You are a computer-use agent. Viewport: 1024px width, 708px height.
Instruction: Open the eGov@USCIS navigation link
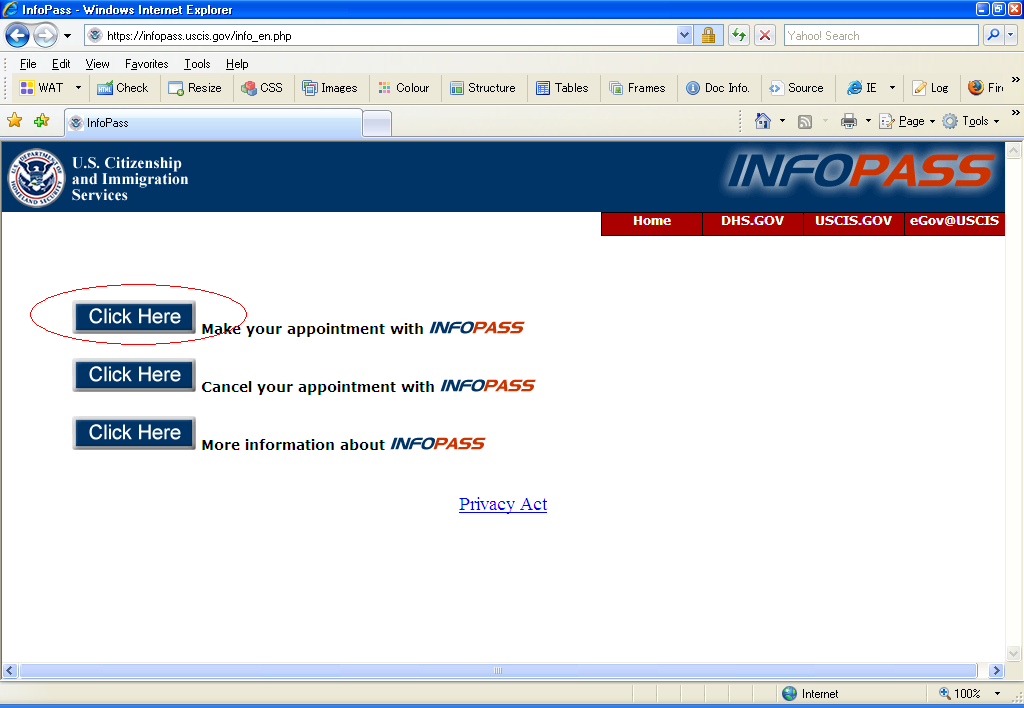(x=954, y=221)
